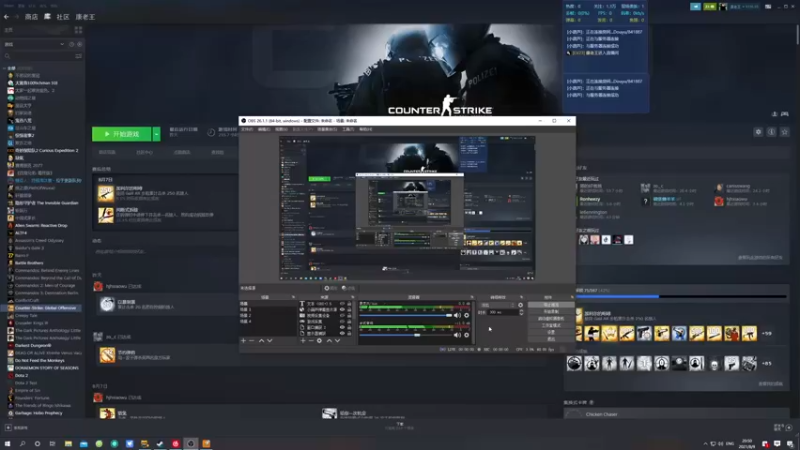Toggle visibility eye of fourth OBS source

[x=342, y=321]
